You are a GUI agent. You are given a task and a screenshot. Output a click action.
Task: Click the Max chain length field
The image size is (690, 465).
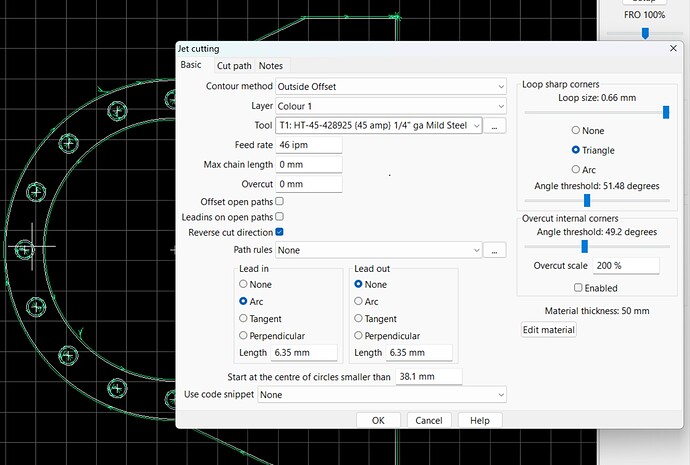(x=308, y=165)
